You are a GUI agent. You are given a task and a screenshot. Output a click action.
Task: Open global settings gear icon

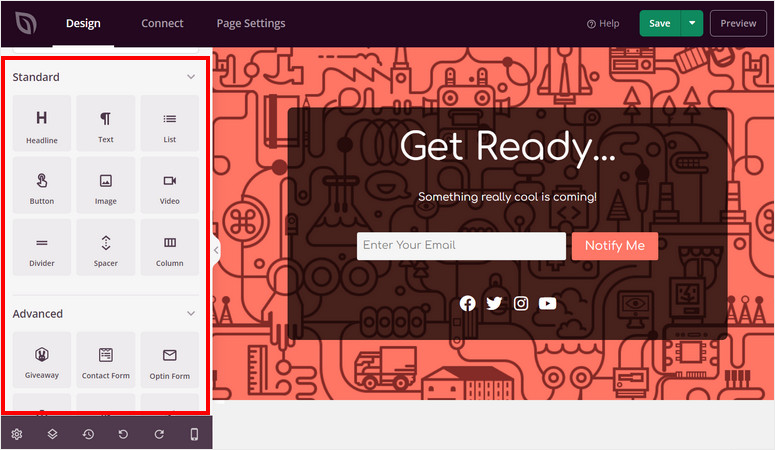point(17,434)
